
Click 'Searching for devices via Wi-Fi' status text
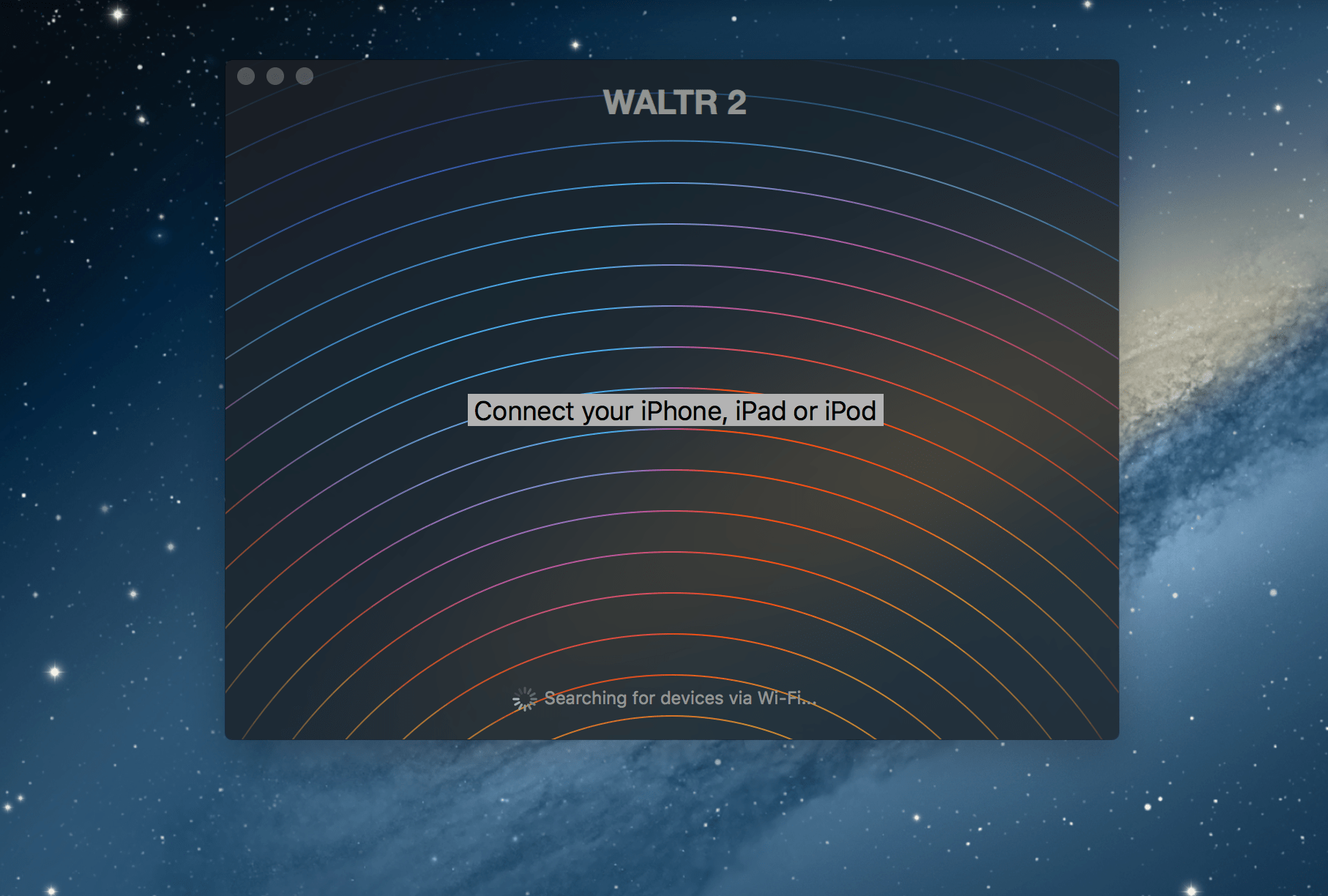(680, 698)
